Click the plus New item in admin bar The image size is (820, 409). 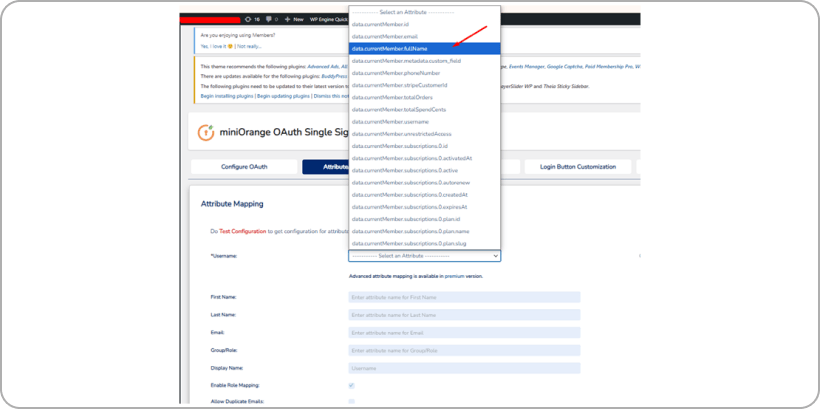pyautogui.click(x=294, y=19)
